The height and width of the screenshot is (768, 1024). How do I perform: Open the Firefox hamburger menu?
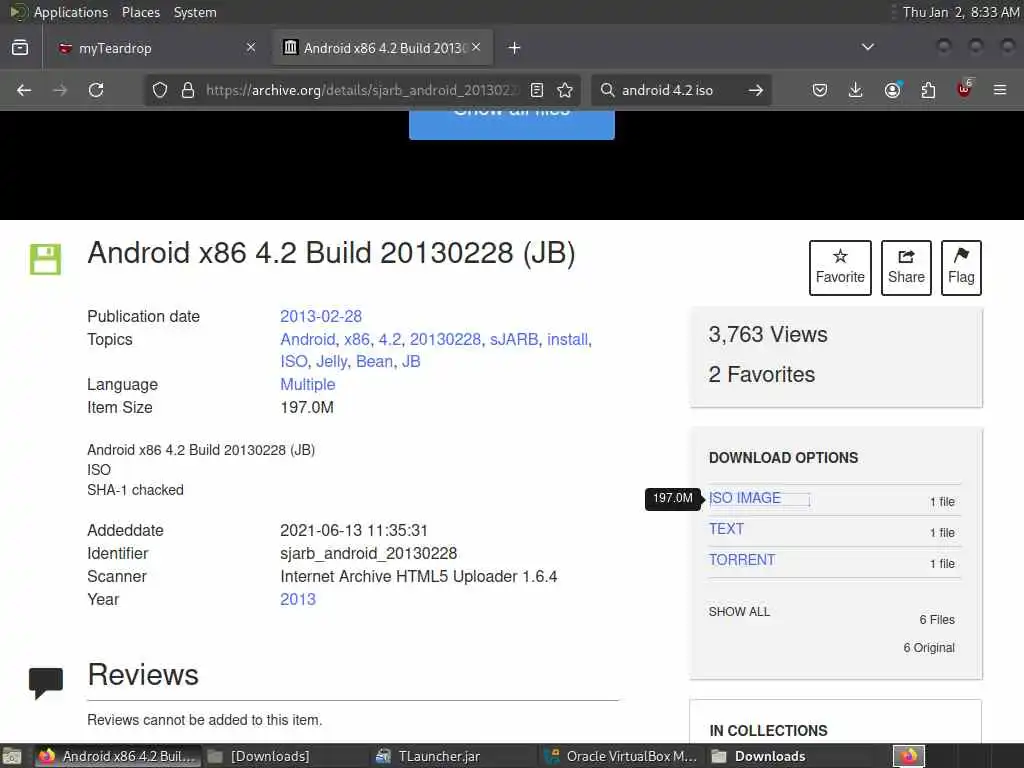tap(1000, 90)
